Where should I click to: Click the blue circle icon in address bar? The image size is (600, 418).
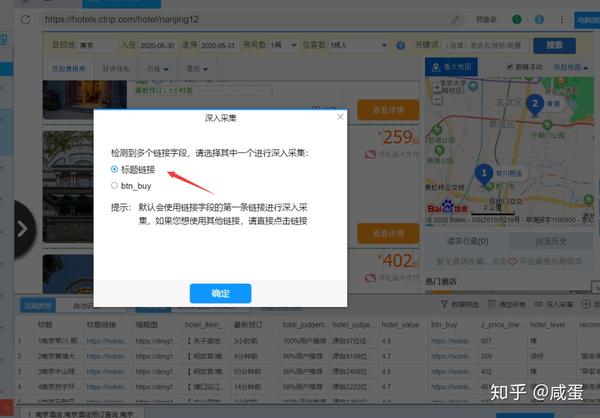click(x=539, y=19)
